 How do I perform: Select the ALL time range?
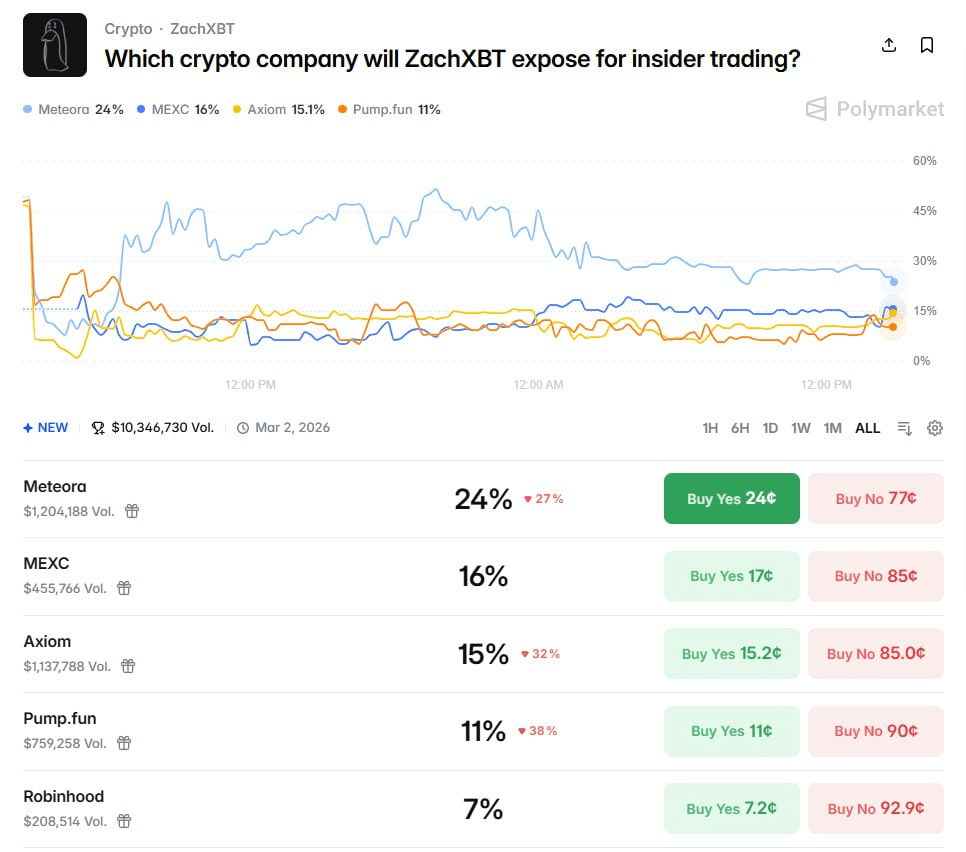(x=868, y=428)
